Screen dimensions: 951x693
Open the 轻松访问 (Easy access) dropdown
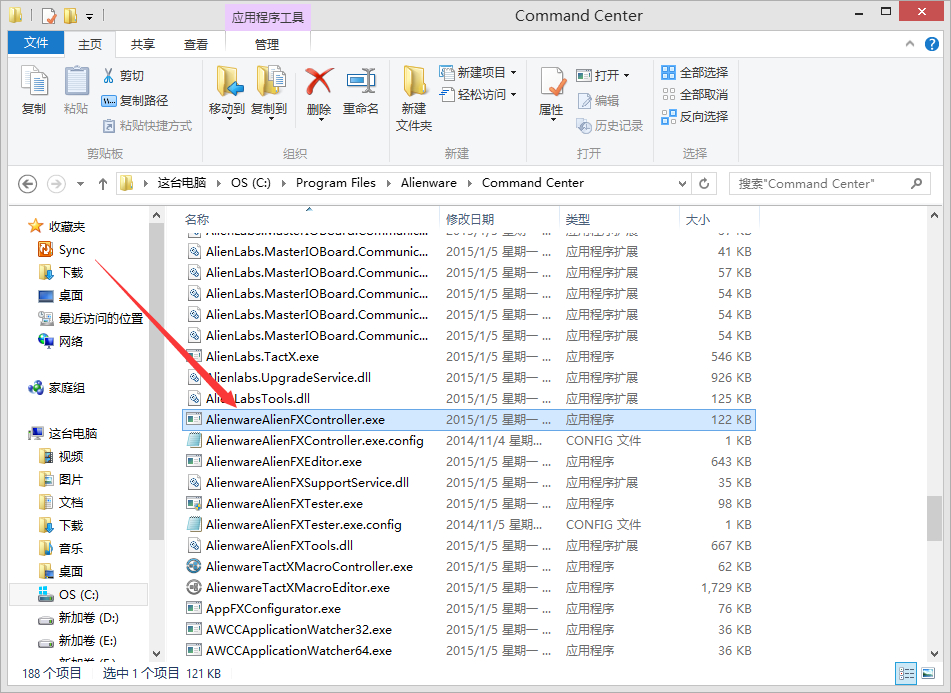[478, 95]
